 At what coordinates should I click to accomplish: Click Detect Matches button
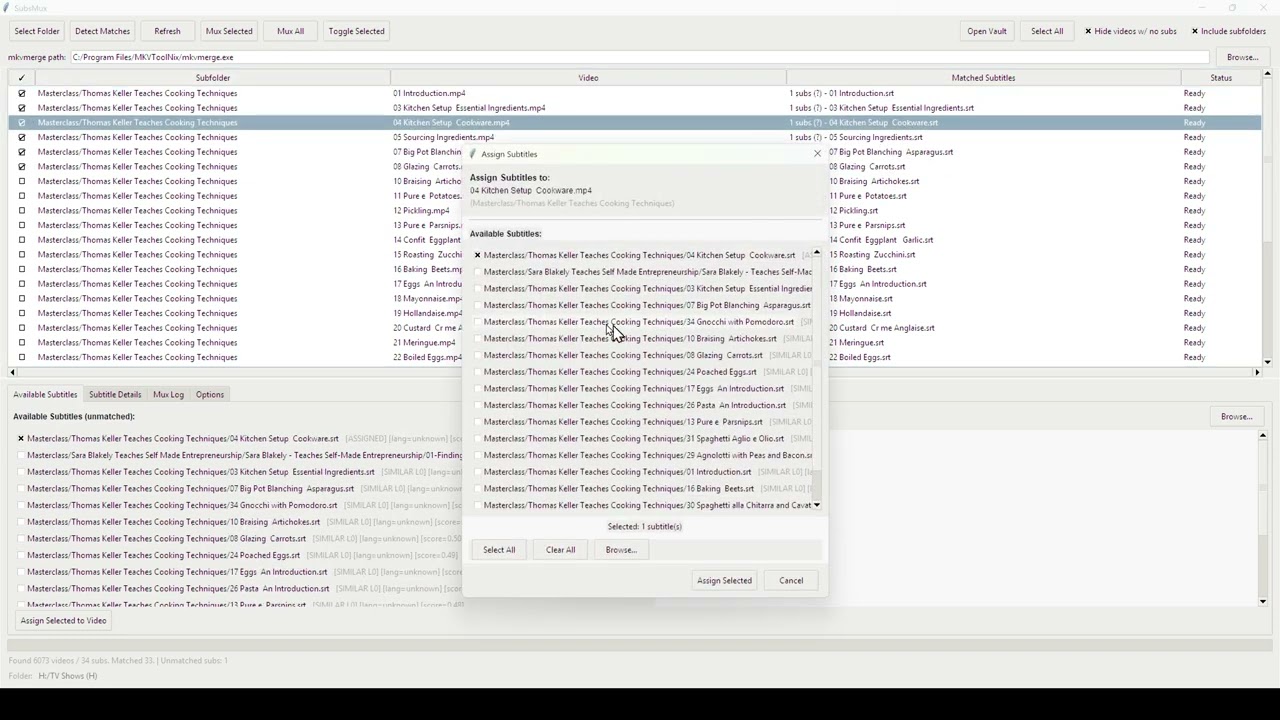pos(102,31)
